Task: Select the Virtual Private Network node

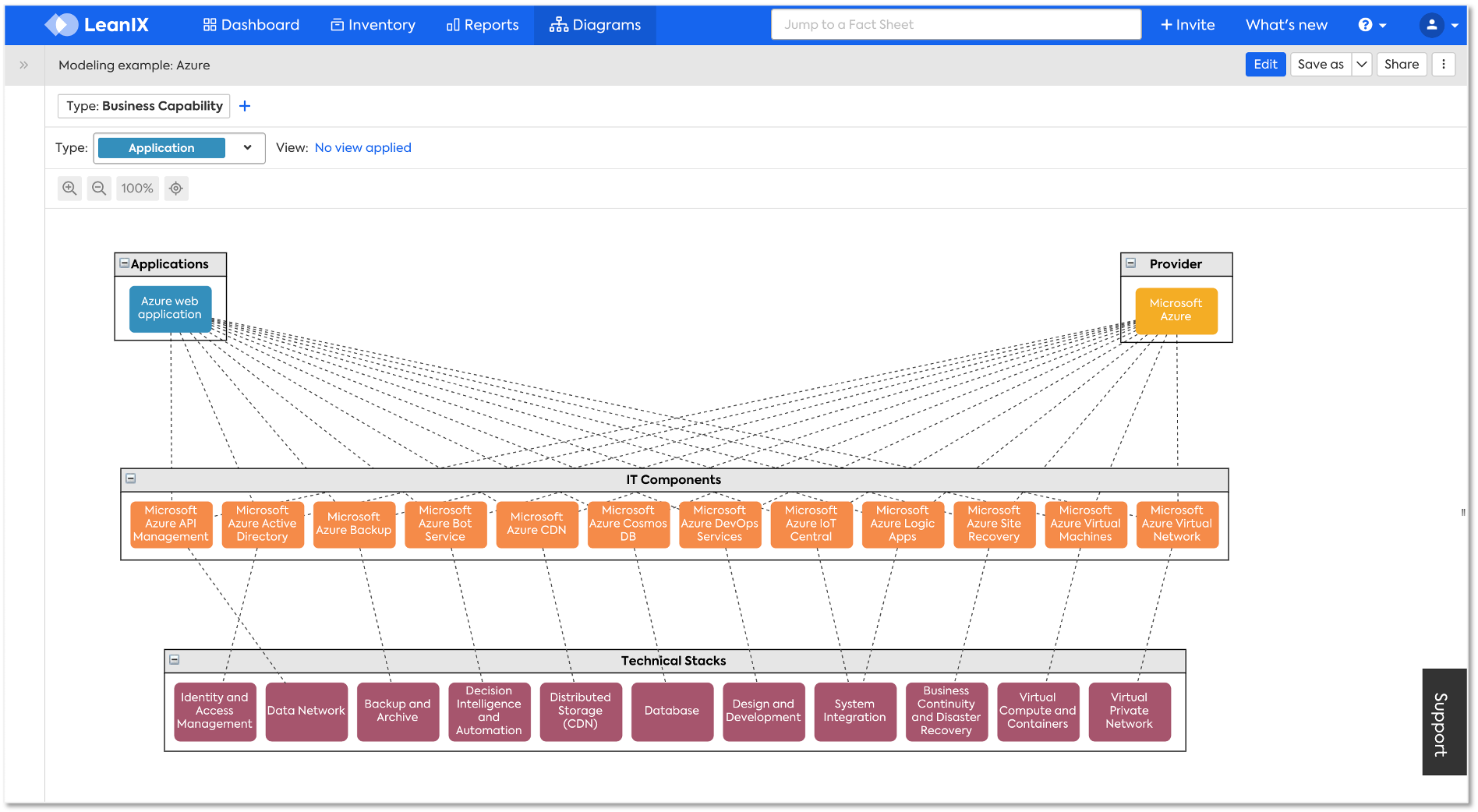Action: [x=1130, y=711]
